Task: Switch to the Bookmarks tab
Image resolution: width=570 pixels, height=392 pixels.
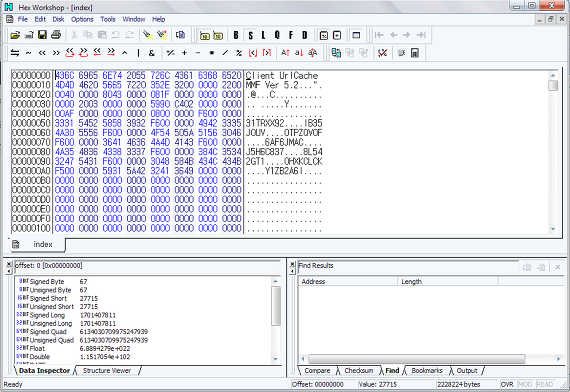Action: (x=427, y=371)
